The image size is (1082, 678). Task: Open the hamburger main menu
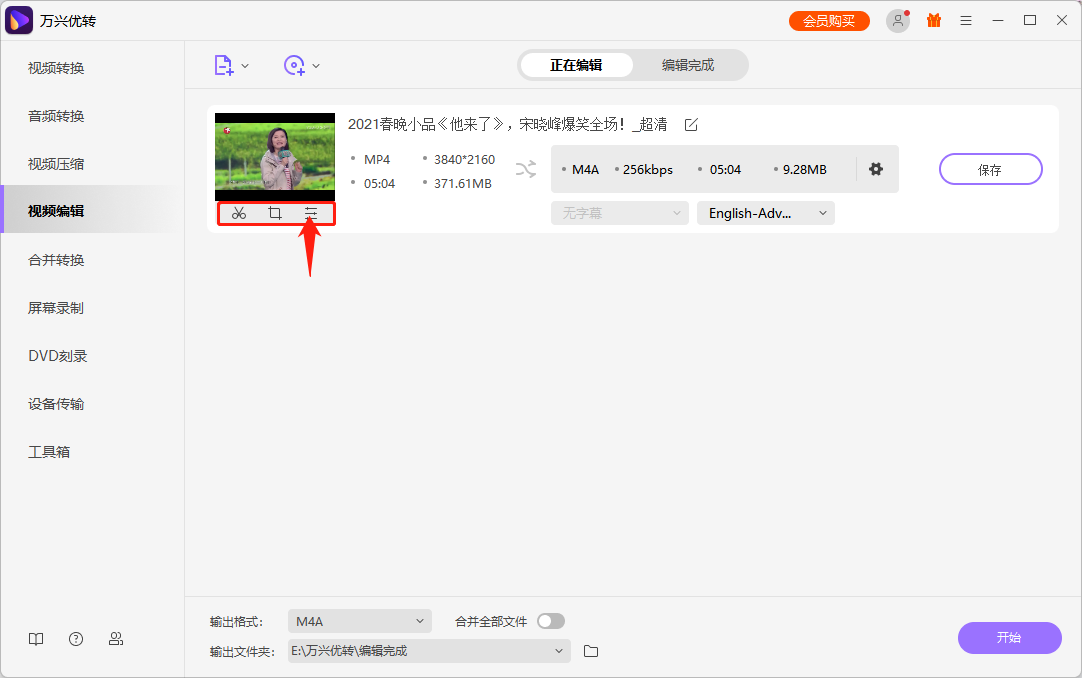pyautogui.click(x=966, y=21)
